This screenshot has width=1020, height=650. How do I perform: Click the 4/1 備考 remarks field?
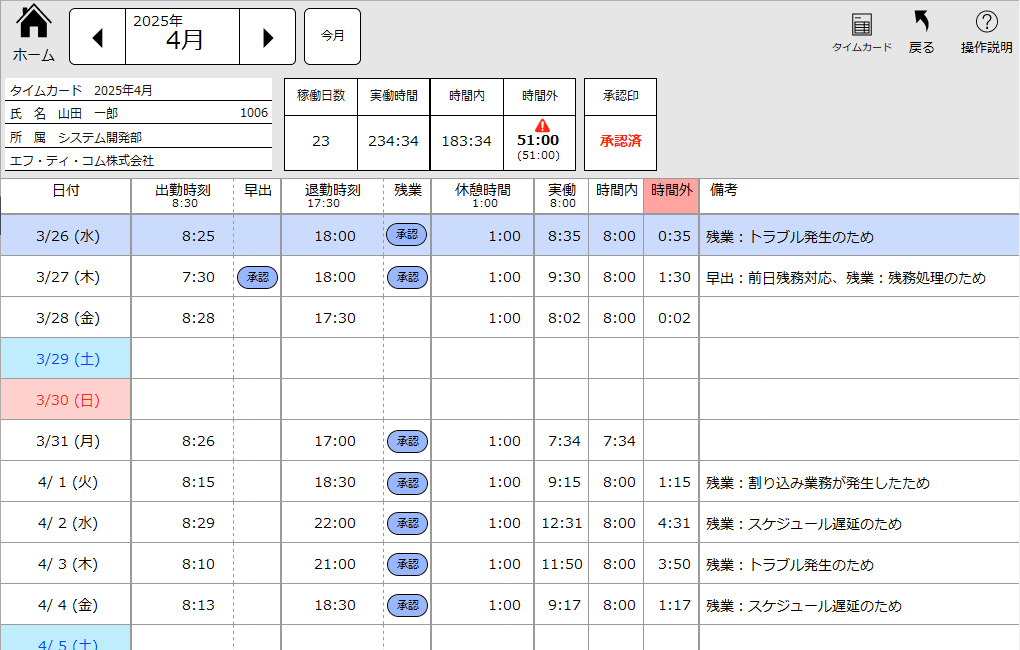(858, 482)
